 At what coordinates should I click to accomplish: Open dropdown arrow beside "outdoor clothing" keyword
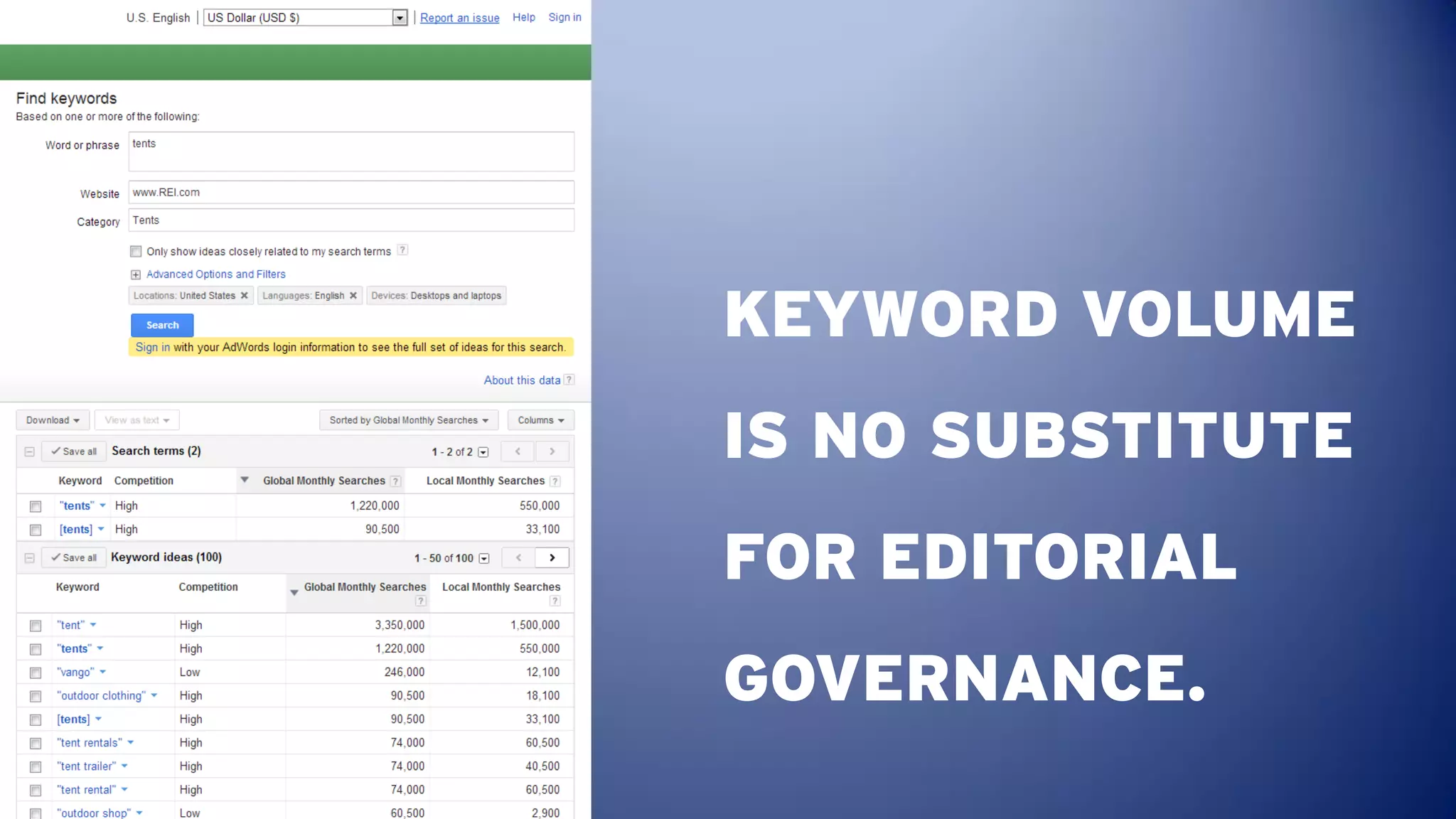pyautogui.click(x=154, y=695)
